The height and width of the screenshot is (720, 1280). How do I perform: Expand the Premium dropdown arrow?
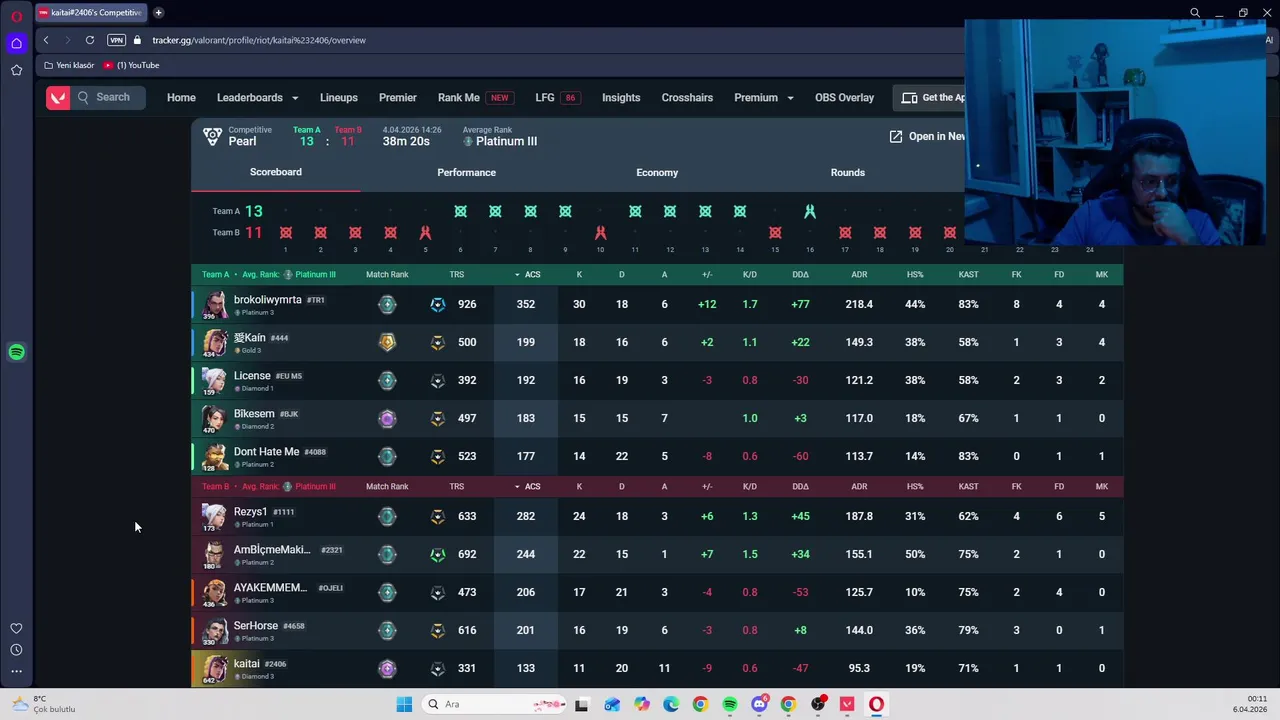[790, 98]
